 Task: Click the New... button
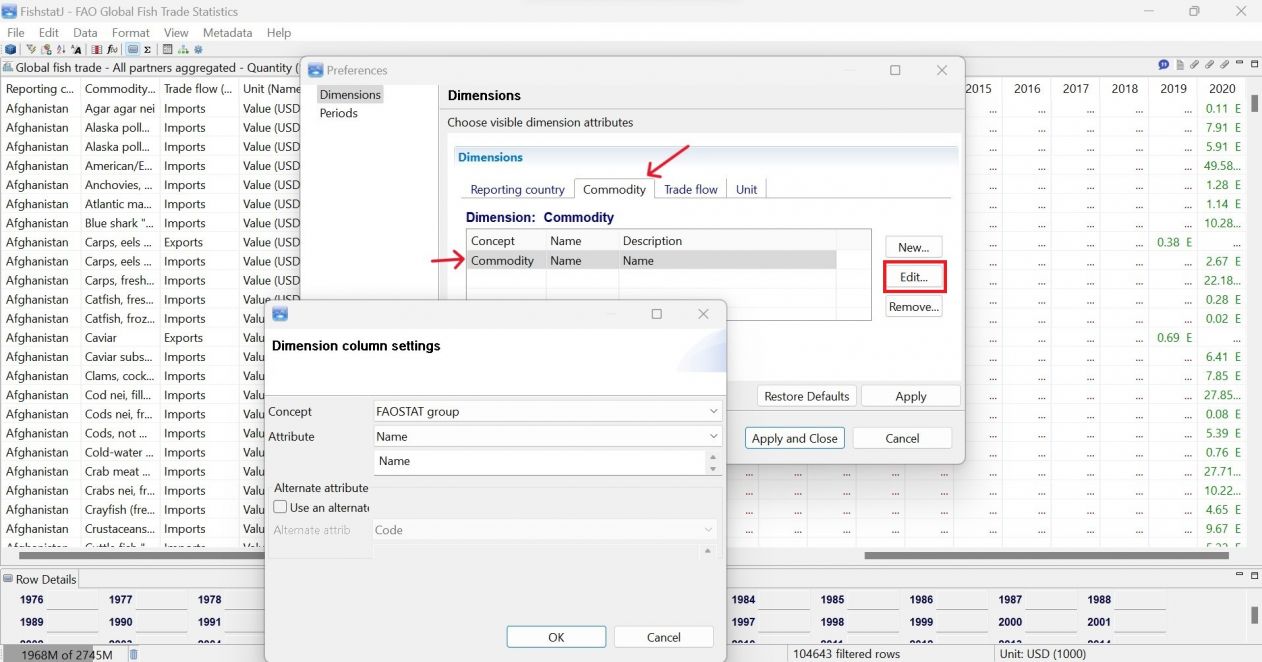914,247
